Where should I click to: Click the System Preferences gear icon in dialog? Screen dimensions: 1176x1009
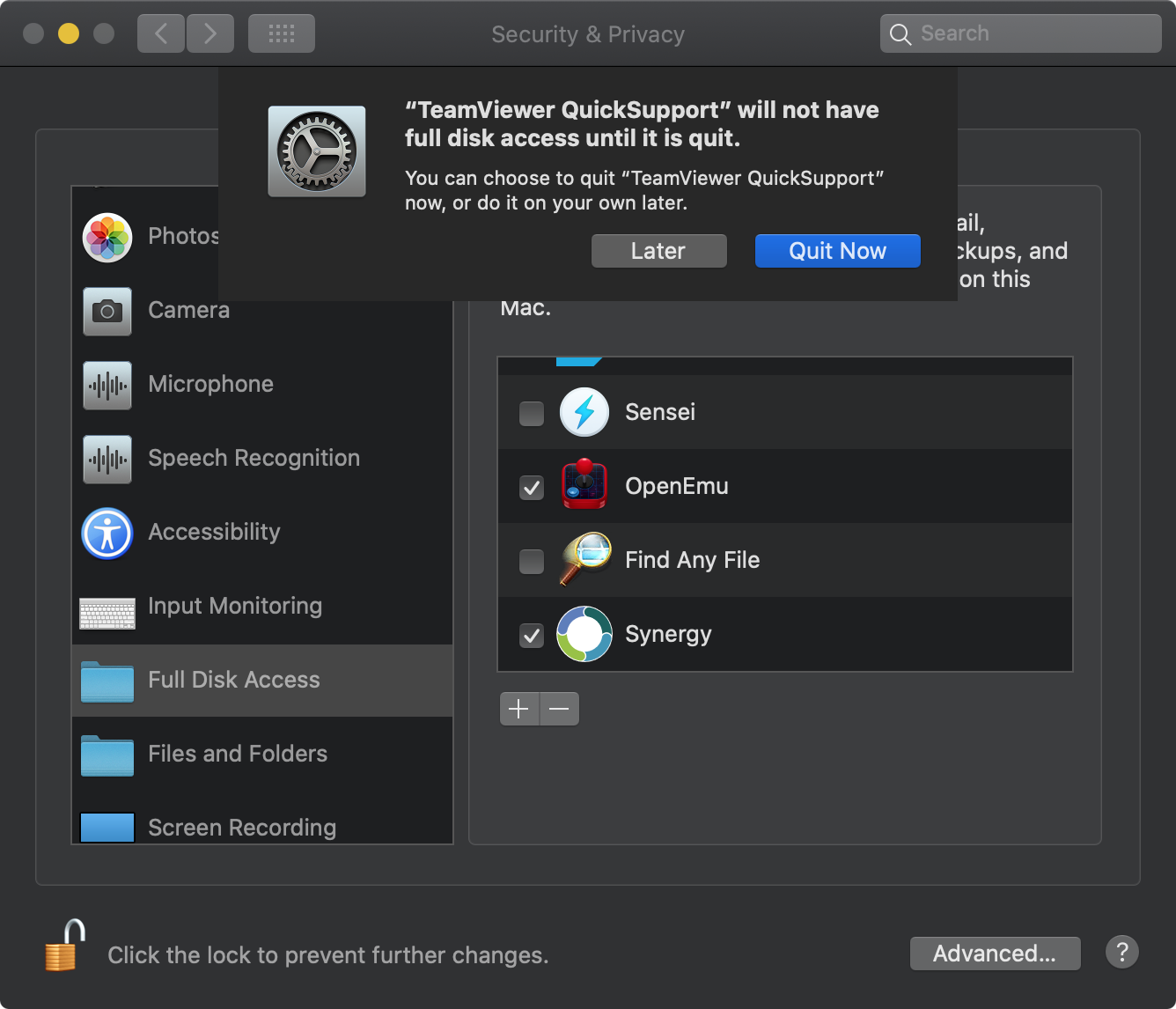tap(317, 151)
